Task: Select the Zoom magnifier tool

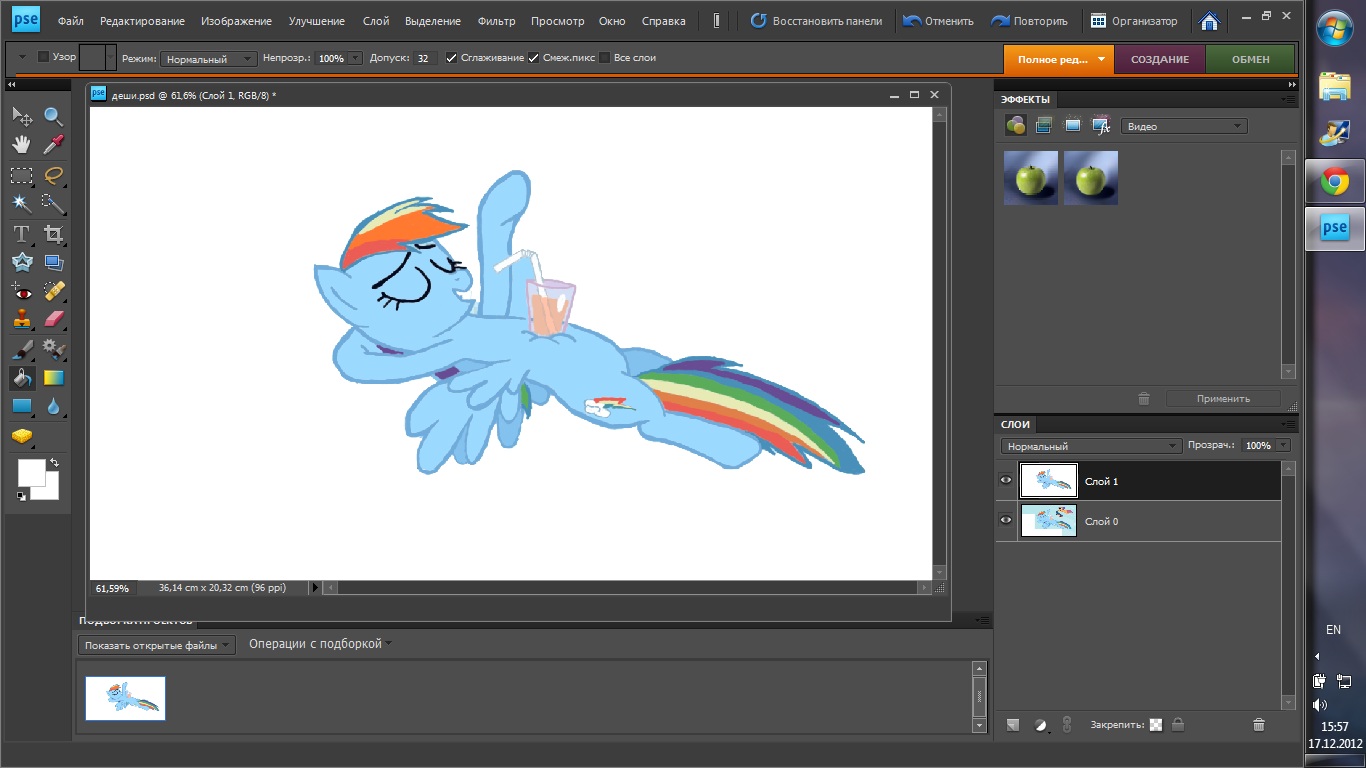Action: click(53, 117)
